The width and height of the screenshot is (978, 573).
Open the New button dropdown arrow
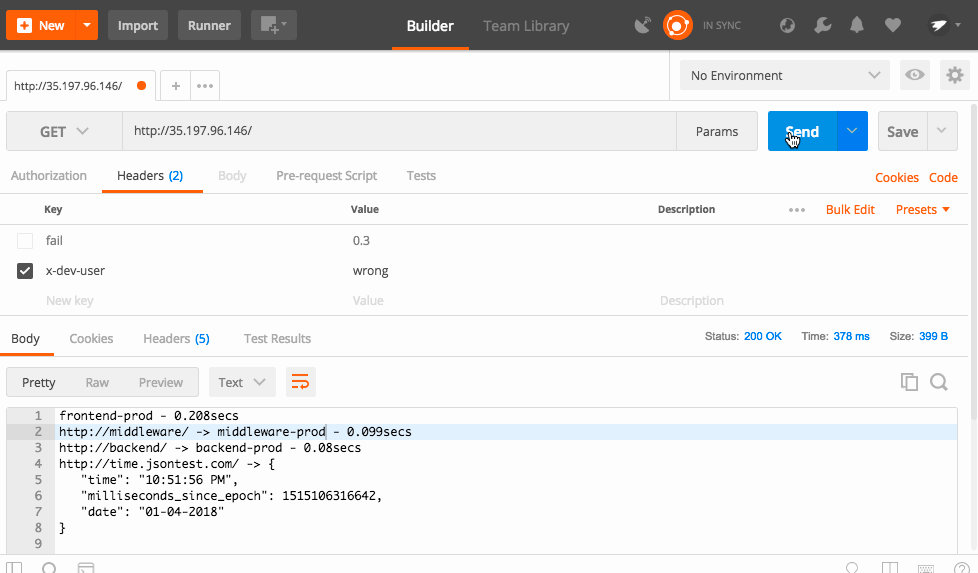point(87,26)
